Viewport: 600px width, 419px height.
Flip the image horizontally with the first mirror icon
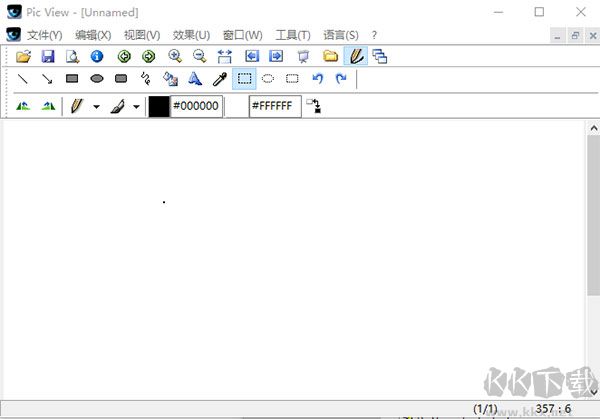coord(23,106)
